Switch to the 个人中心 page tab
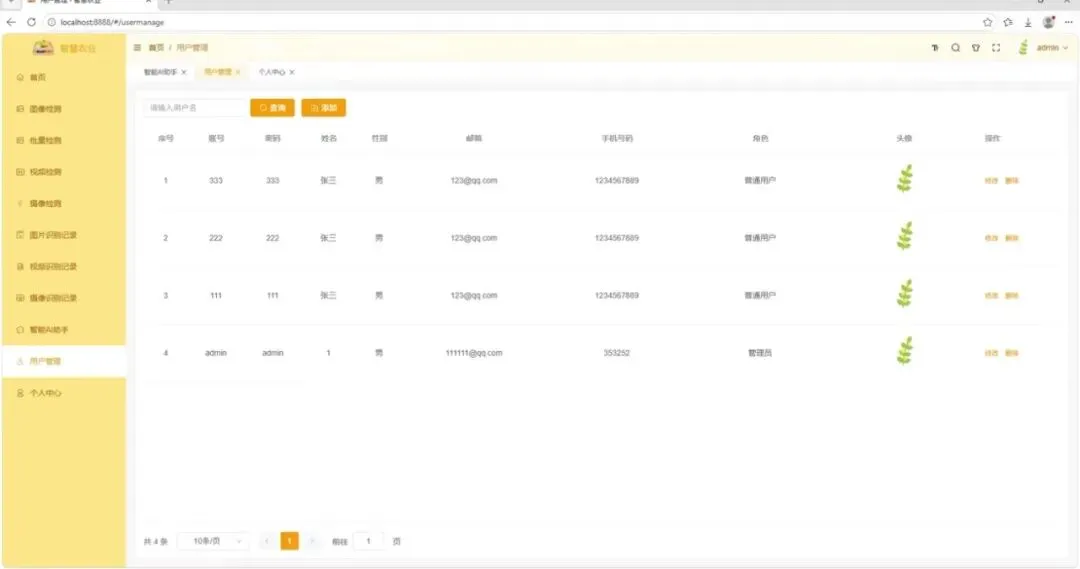The image size is (1080, 569). pyautogui.click(x=271, y=72)
